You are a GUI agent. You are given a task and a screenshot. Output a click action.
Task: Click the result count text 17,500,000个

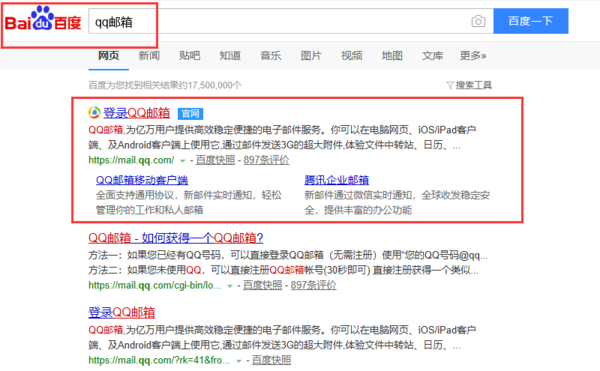[214, 85]
